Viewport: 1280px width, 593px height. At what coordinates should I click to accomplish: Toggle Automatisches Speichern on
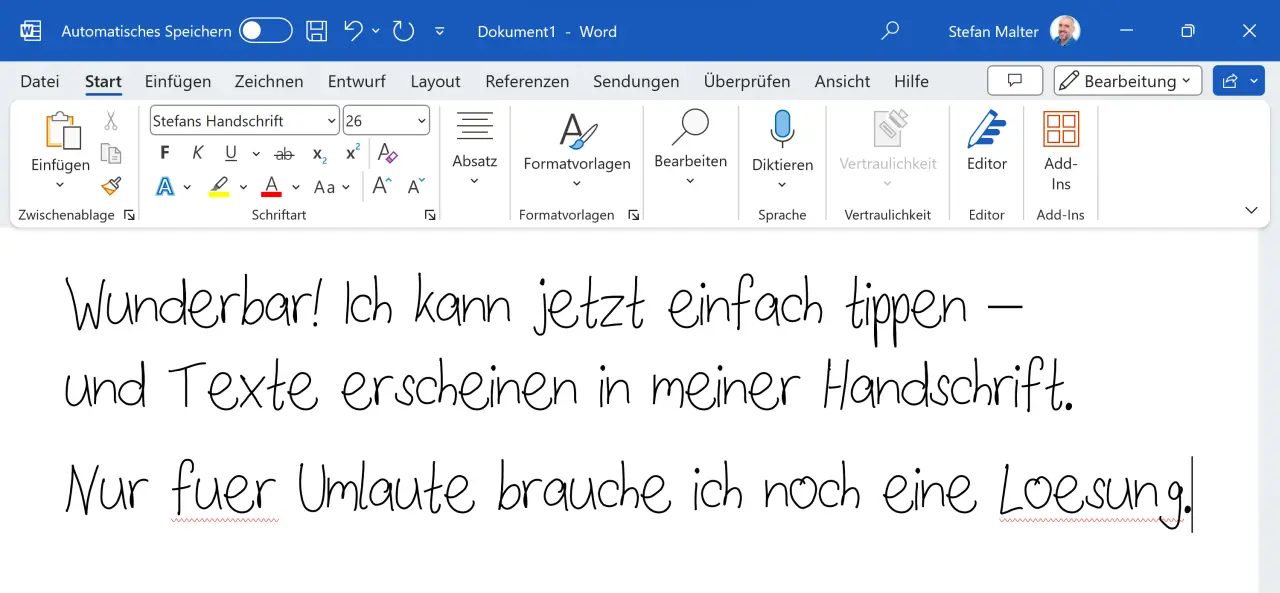click(265, 31)
